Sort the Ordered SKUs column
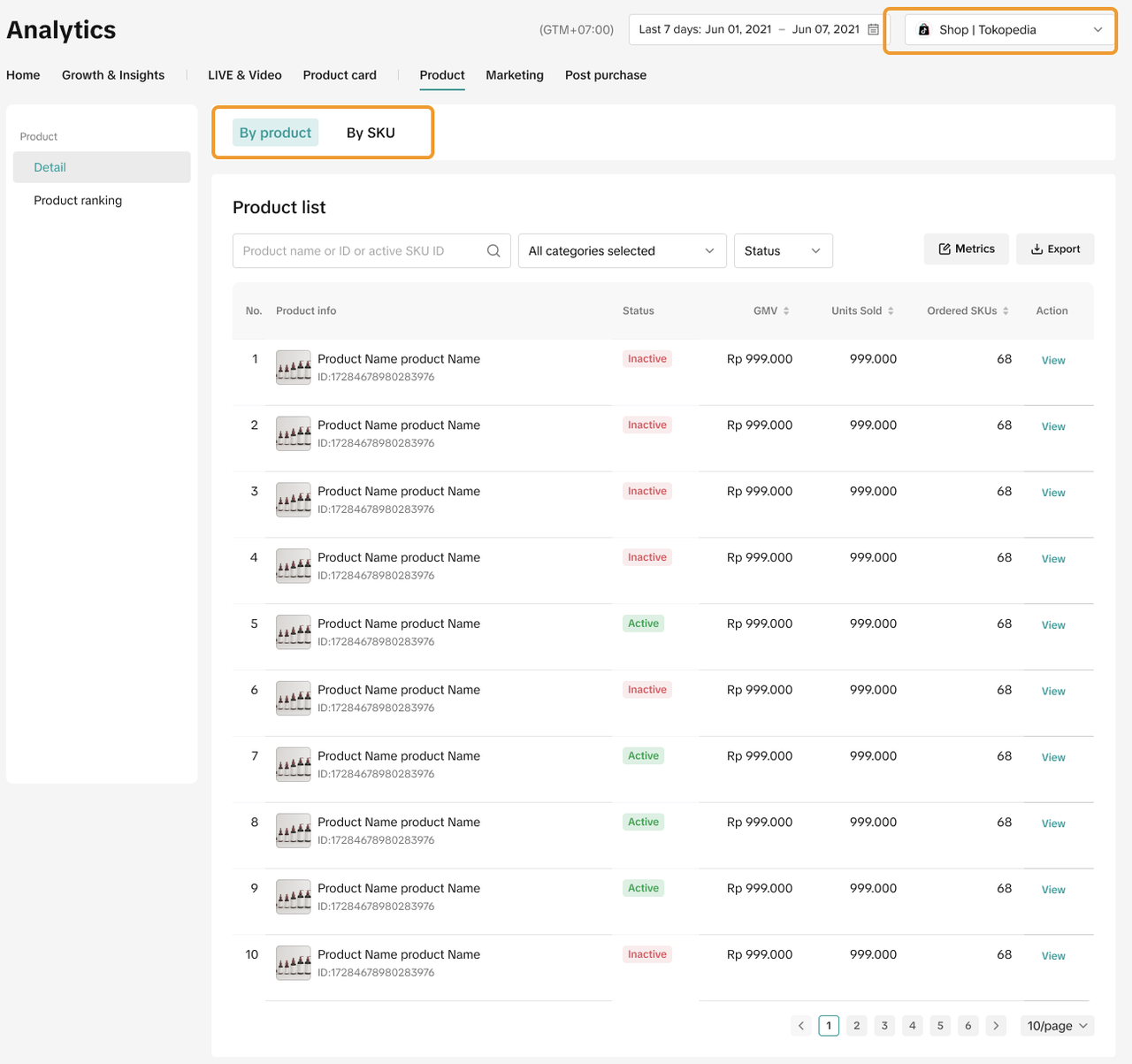Screen dimensions: 1132x1064 click(1006, 311)
